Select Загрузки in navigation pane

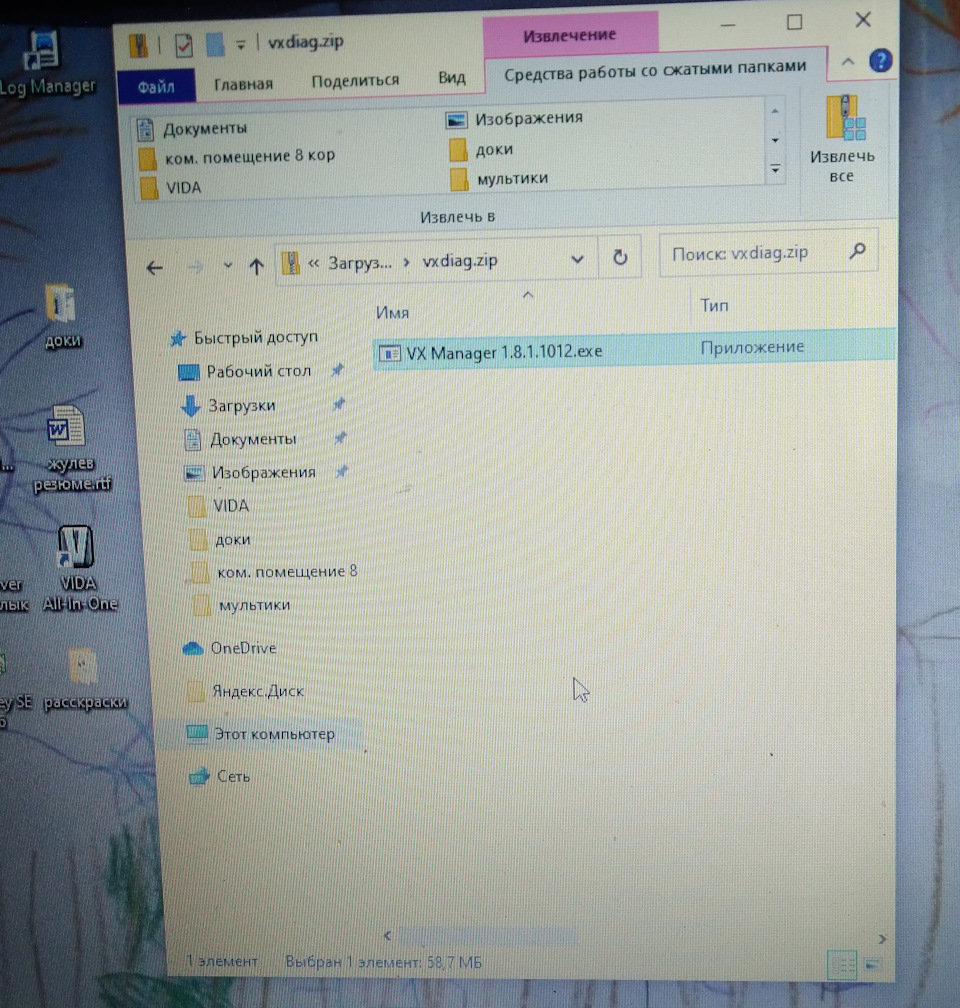click(x=229, y=406)
